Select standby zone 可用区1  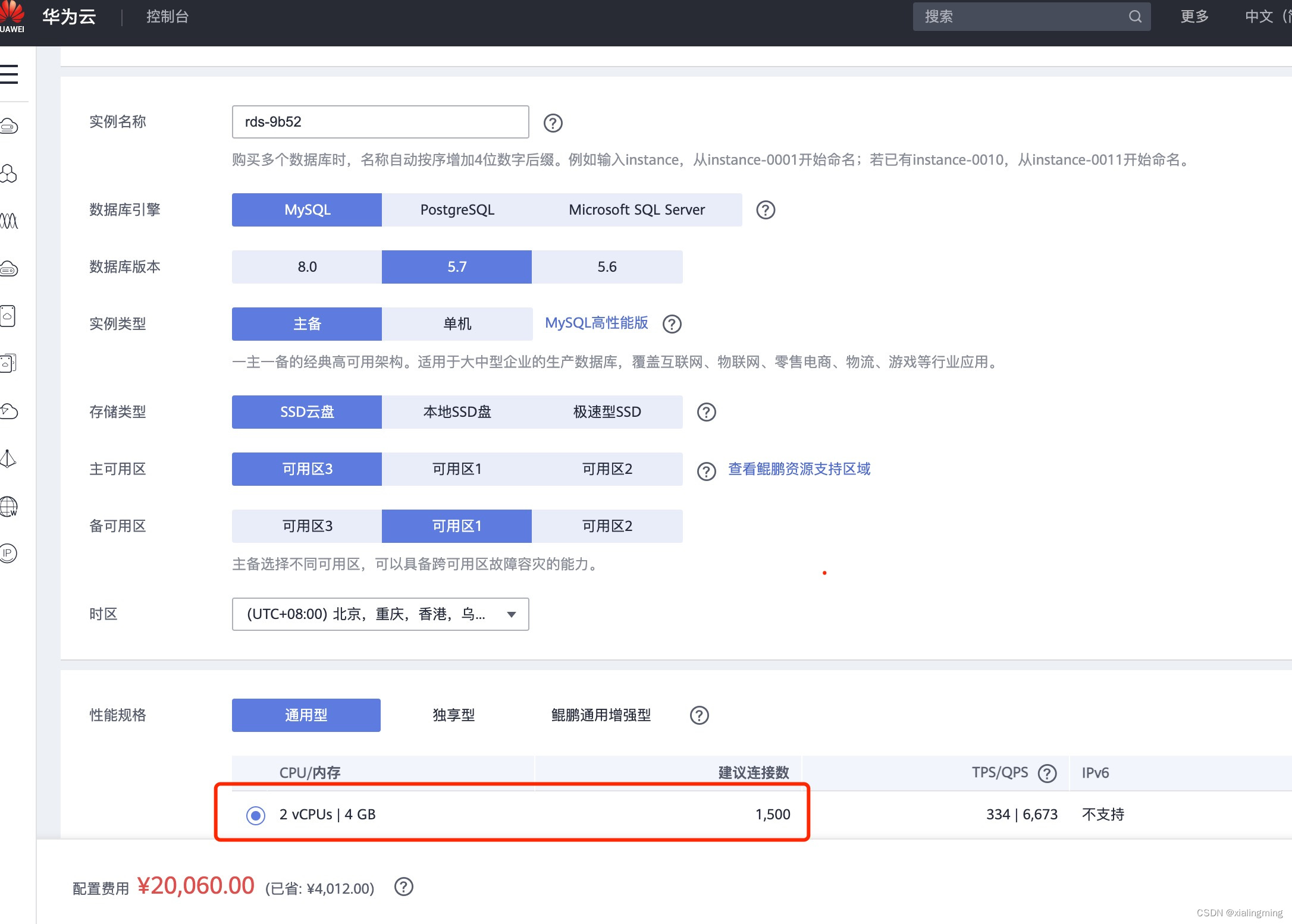click(457, 526)
